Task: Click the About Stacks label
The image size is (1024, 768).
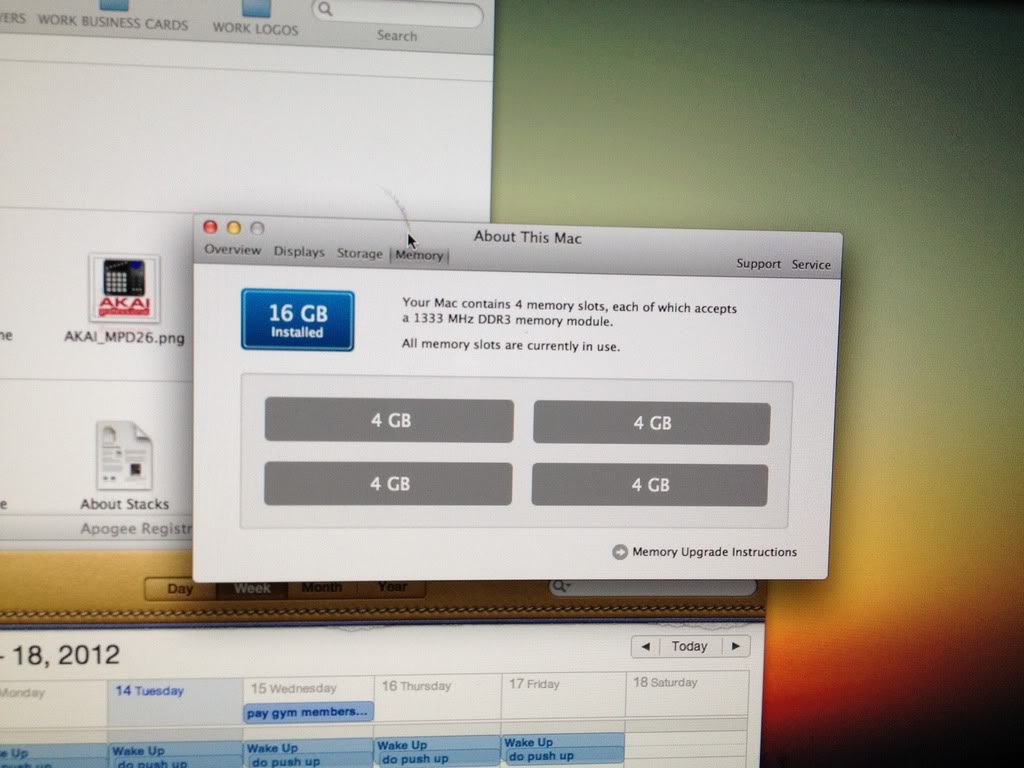Action: (124, 504)
